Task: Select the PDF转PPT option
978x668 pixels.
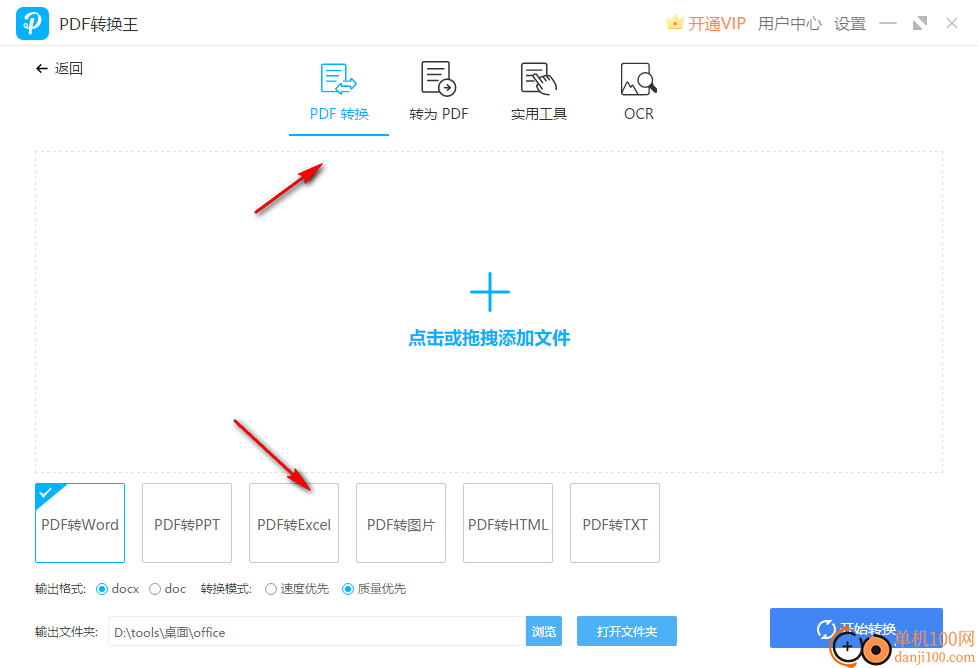Action: [187, 523]
